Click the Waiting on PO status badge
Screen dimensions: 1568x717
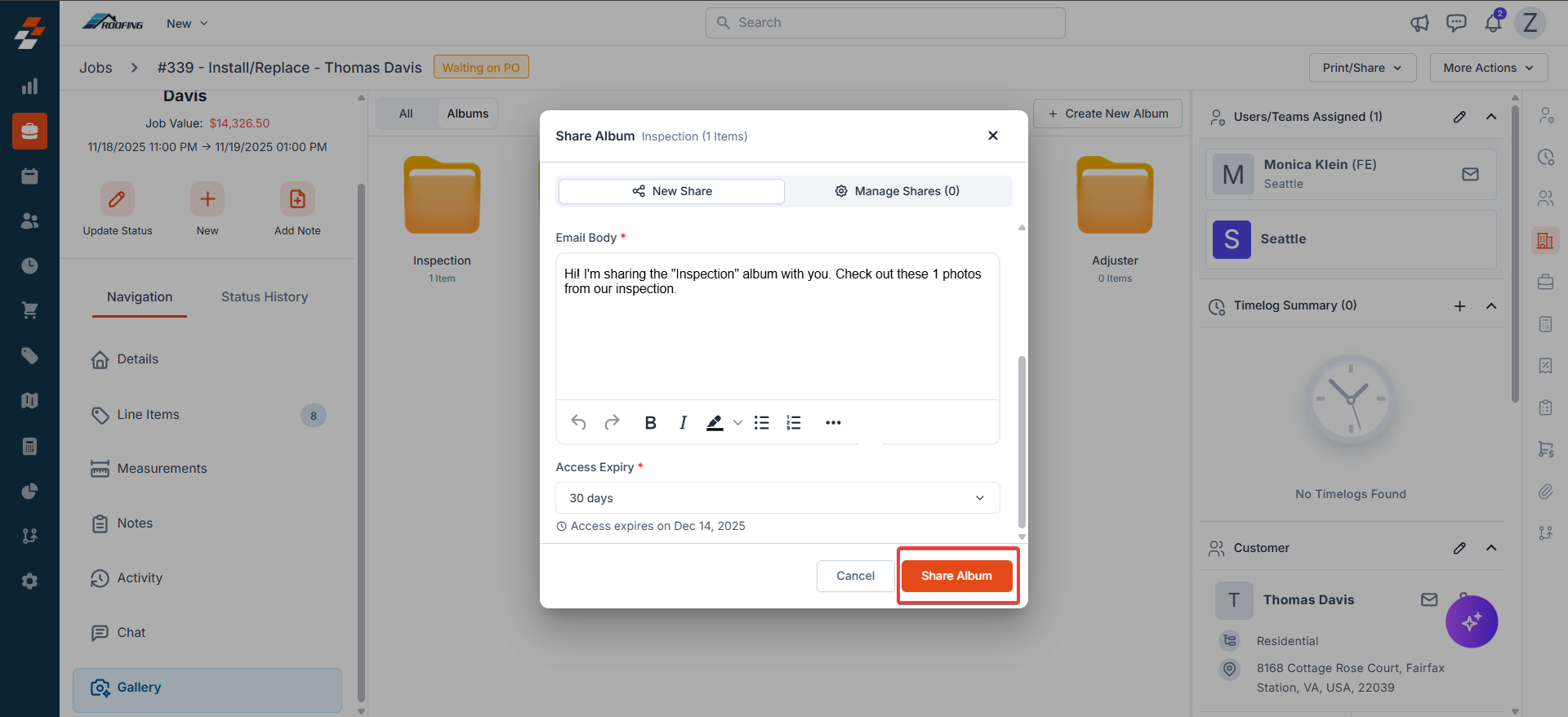pos(481,68)
